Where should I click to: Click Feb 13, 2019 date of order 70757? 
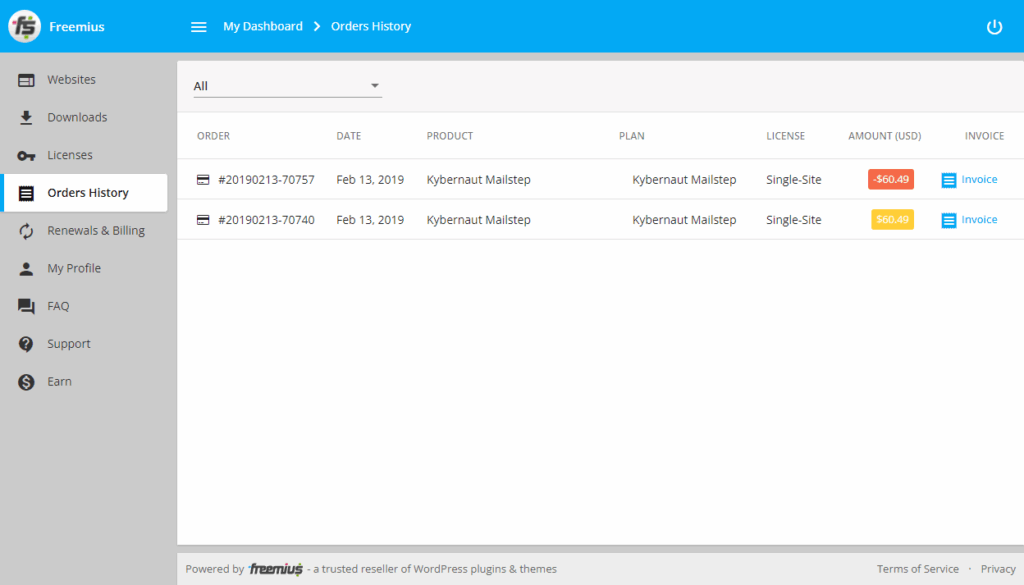coord(370,180)
